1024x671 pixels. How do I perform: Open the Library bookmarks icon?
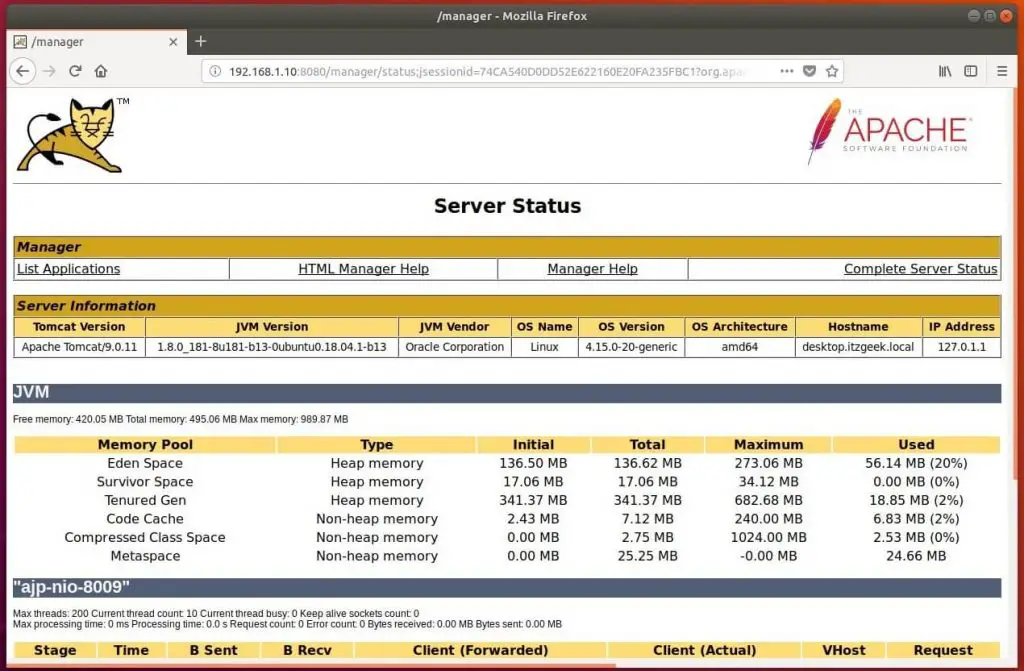click(945, 71)
